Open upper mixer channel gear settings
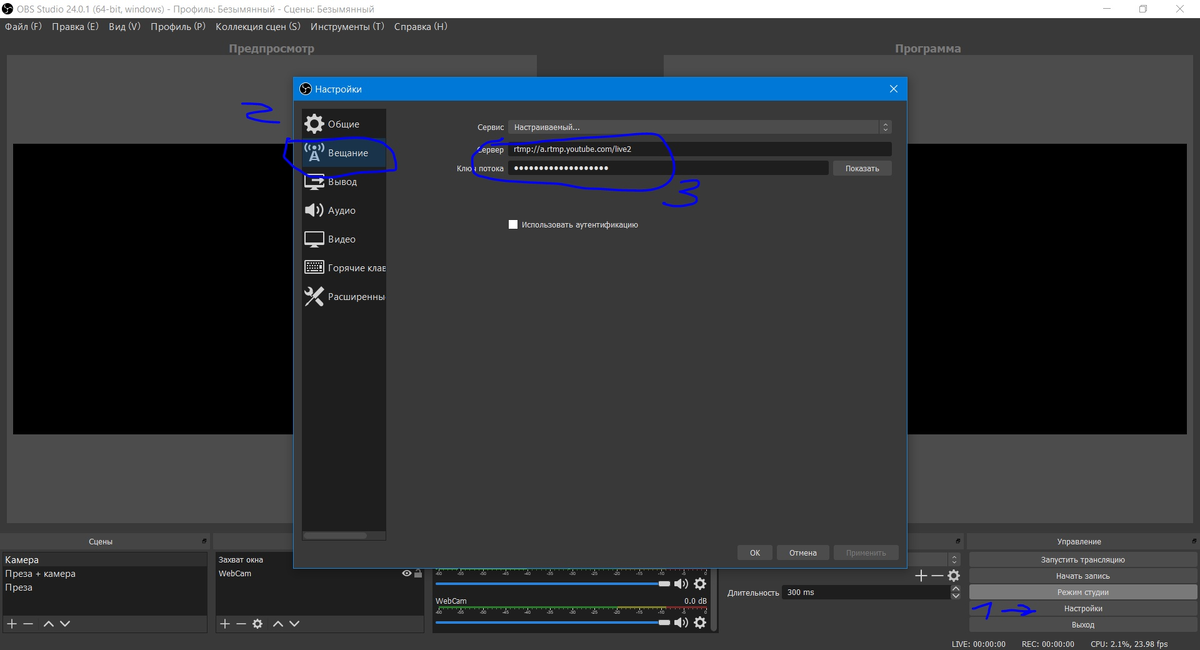The width and height of the screenshot is (1200, 650). pyautogui.click(x=700, y=583)
